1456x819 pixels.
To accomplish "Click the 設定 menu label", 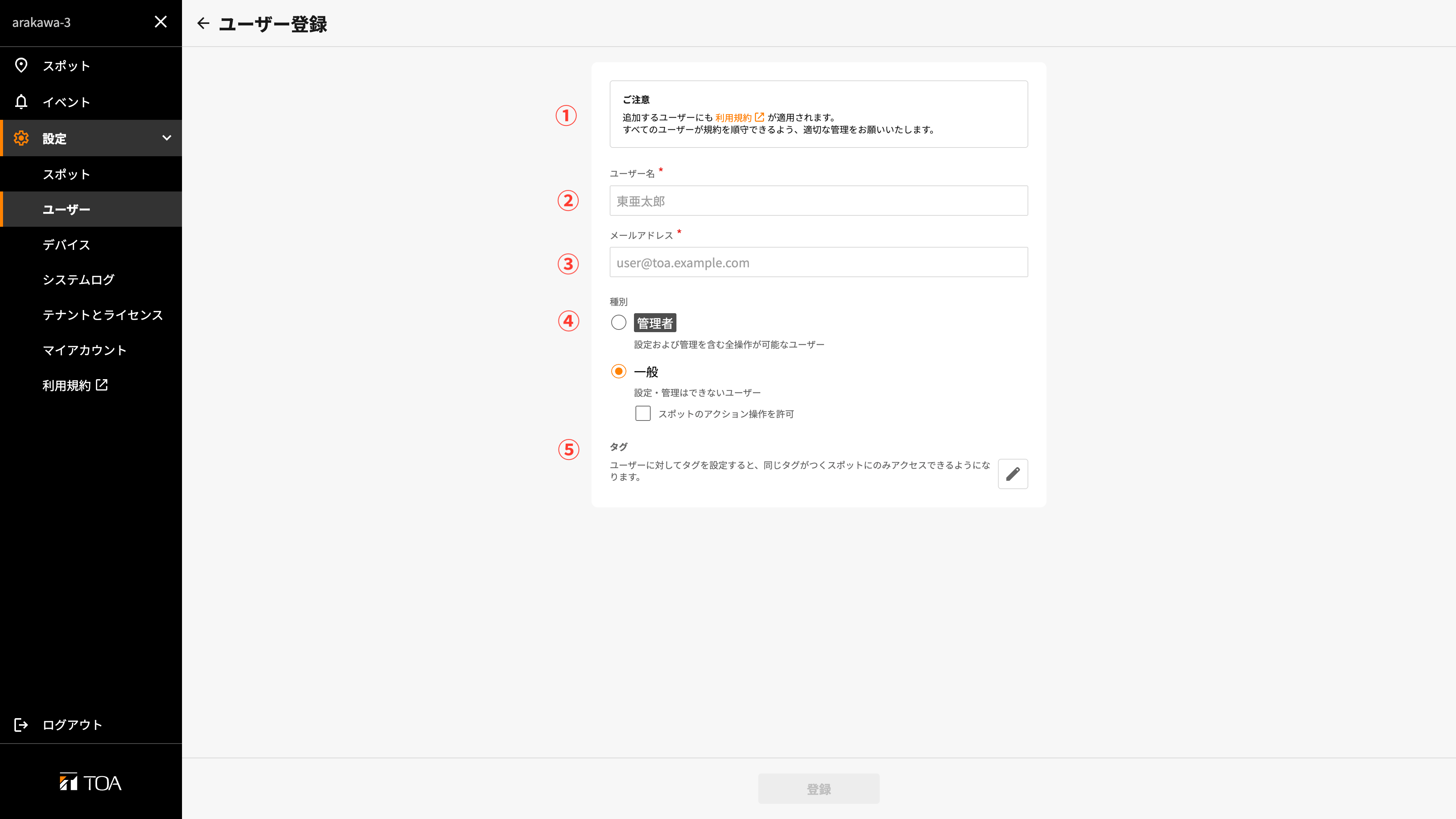I will coord(54,138).
